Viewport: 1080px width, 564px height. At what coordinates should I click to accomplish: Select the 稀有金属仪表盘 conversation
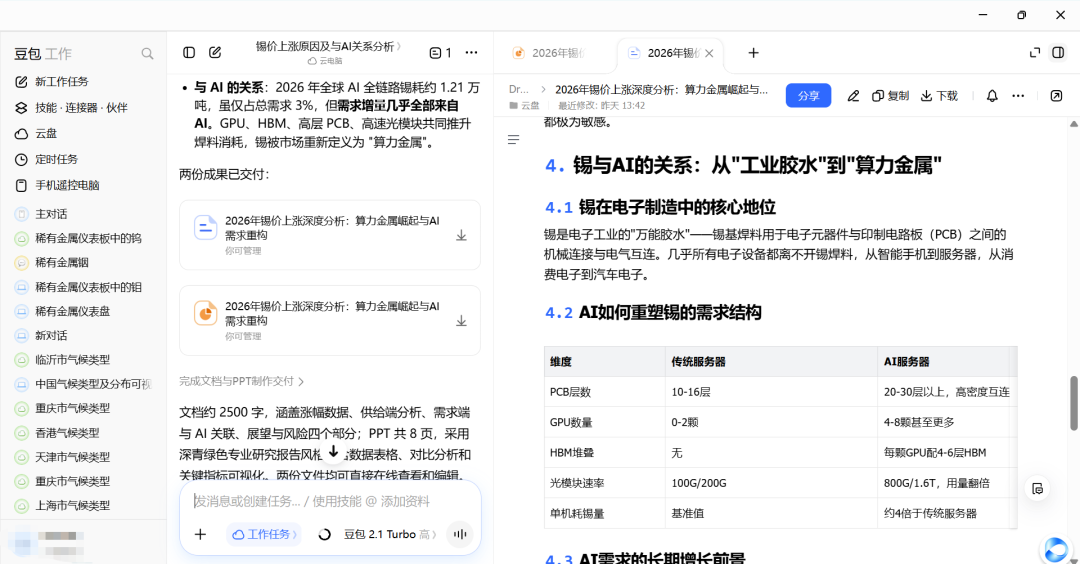pyautogui.click(x=83, y=311)
